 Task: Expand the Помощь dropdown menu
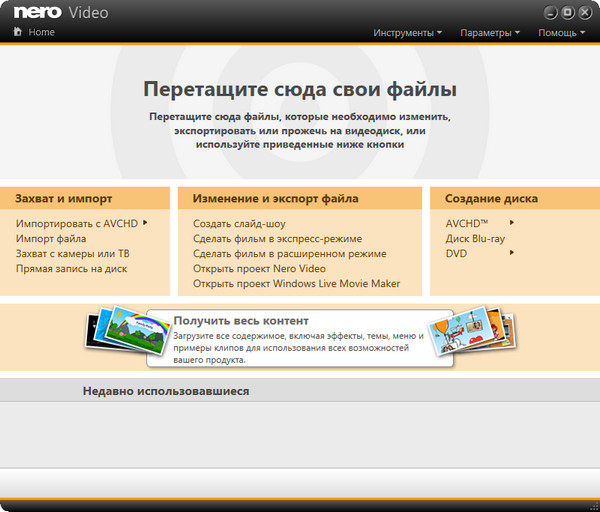562,33
